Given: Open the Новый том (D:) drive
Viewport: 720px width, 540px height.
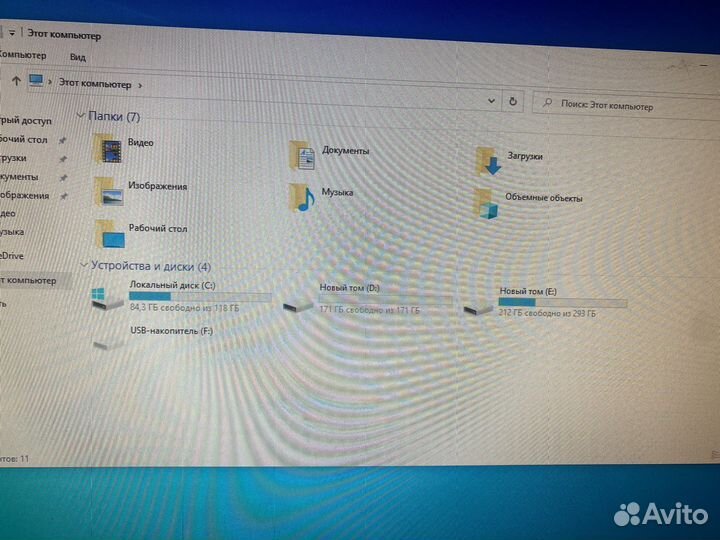Looking at the screenshot, I should (x=298, y=301).
